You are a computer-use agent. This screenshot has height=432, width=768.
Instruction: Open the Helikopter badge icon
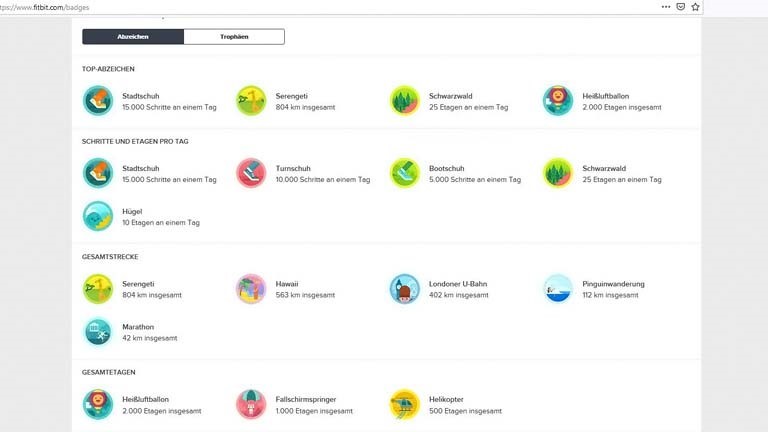405,405
